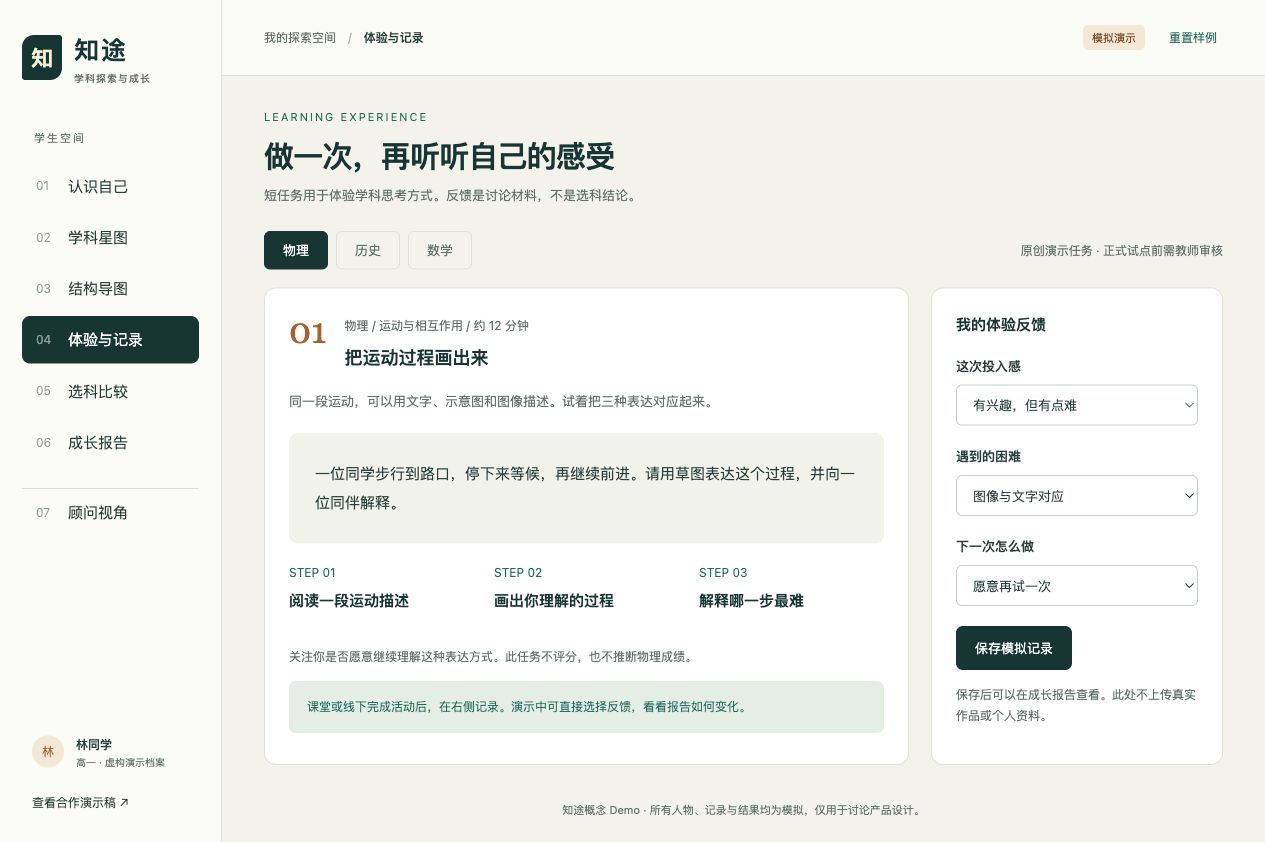Open 顾问视角 in sidebar
This screenshot has width=1265, height=842.
110,513
